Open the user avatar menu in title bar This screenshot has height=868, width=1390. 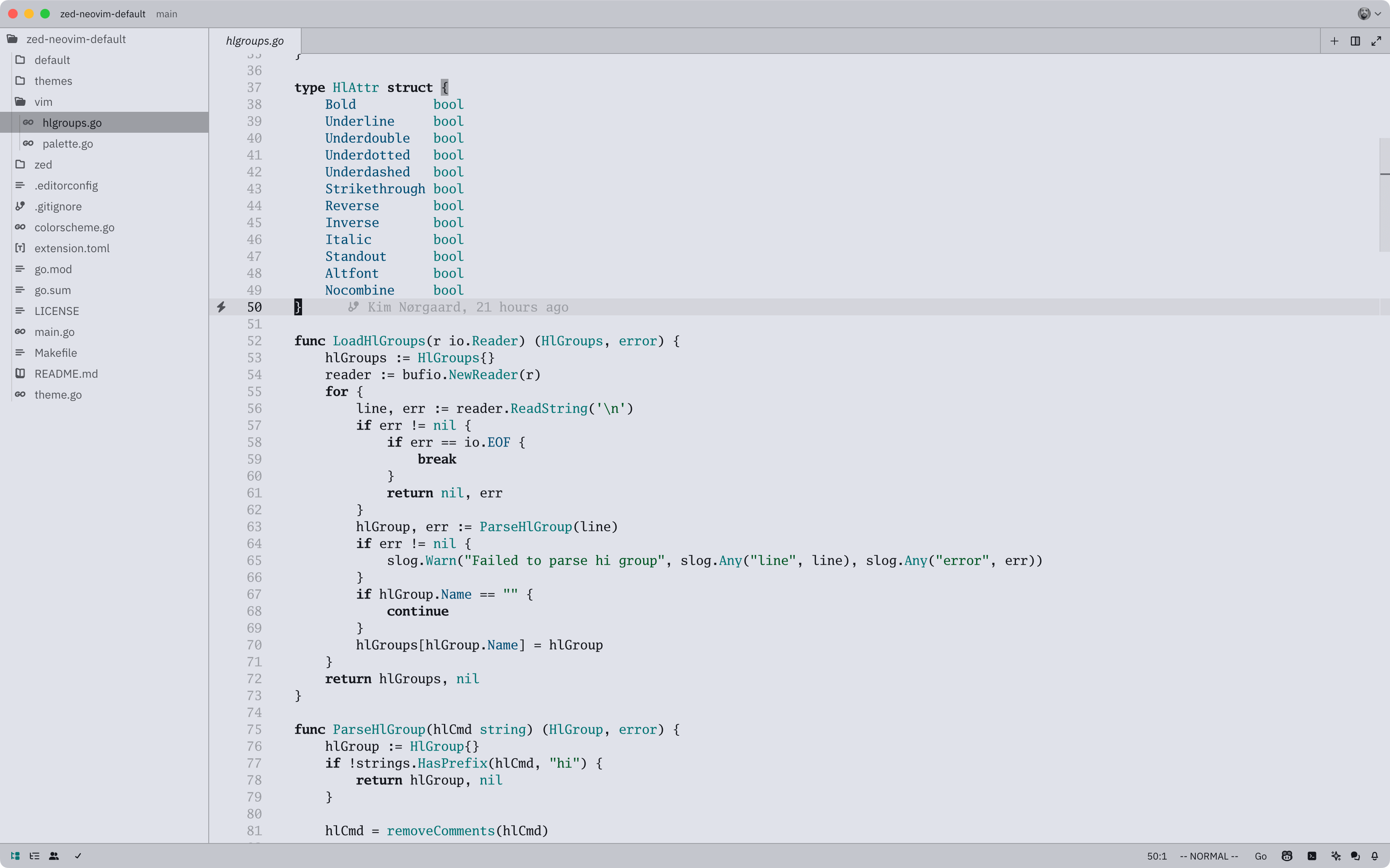(x=1369, y=14)
